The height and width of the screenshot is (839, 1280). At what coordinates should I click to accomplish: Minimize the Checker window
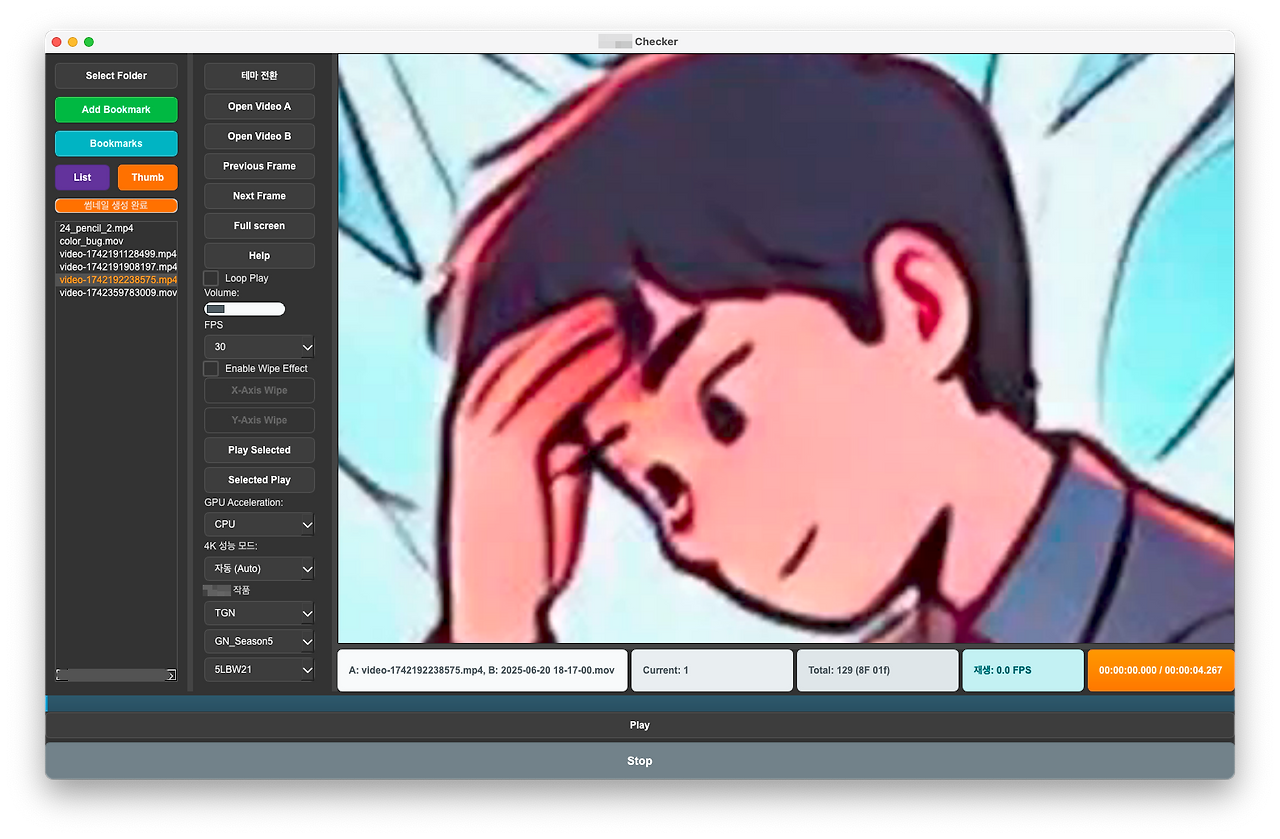pos(73,42)
